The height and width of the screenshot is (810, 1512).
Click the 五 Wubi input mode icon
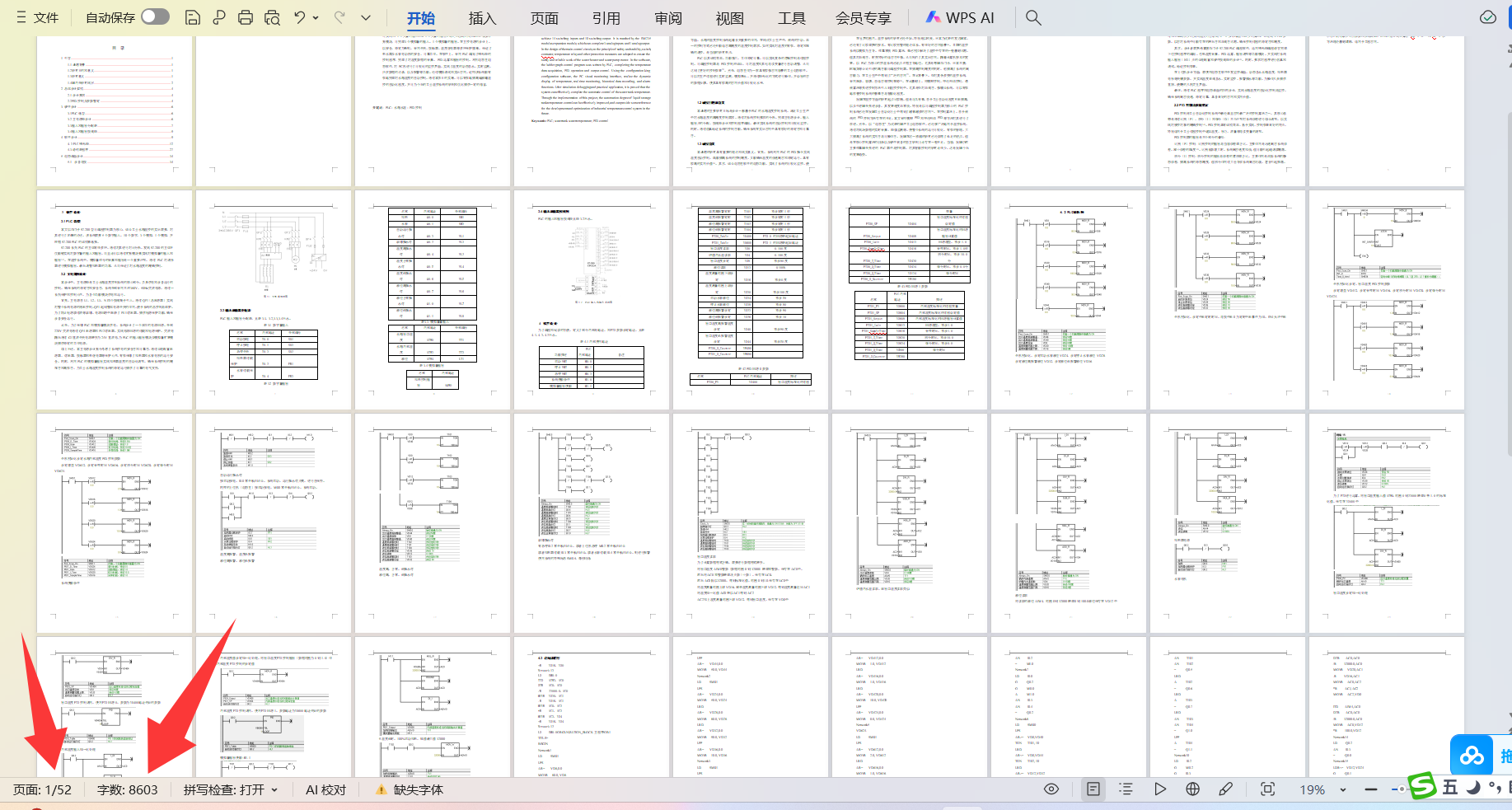click(x=1450, y=788)
